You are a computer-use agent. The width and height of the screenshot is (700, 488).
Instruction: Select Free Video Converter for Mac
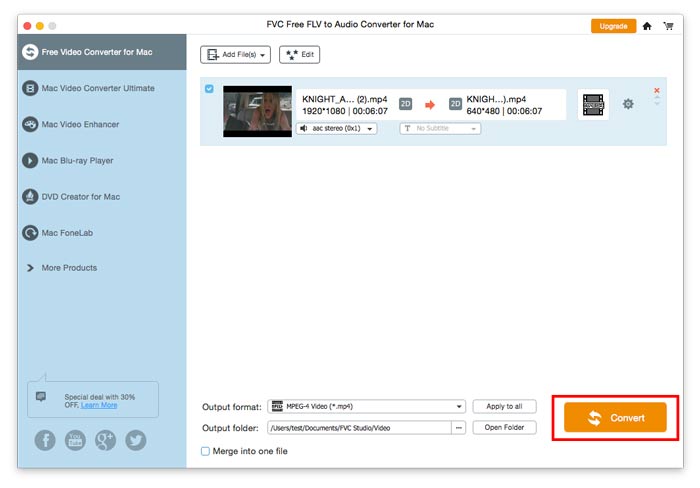102,52
